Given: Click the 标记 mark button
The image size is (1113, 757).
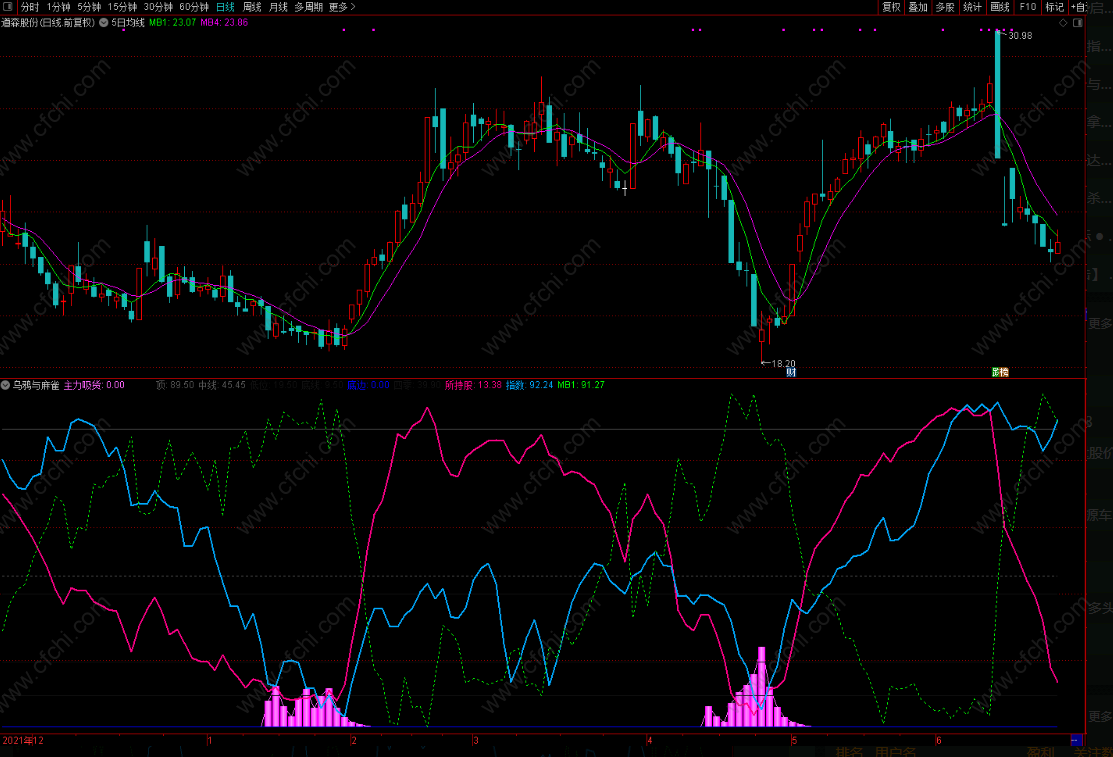Looking at the screenshot, I should click(1054, 7).
